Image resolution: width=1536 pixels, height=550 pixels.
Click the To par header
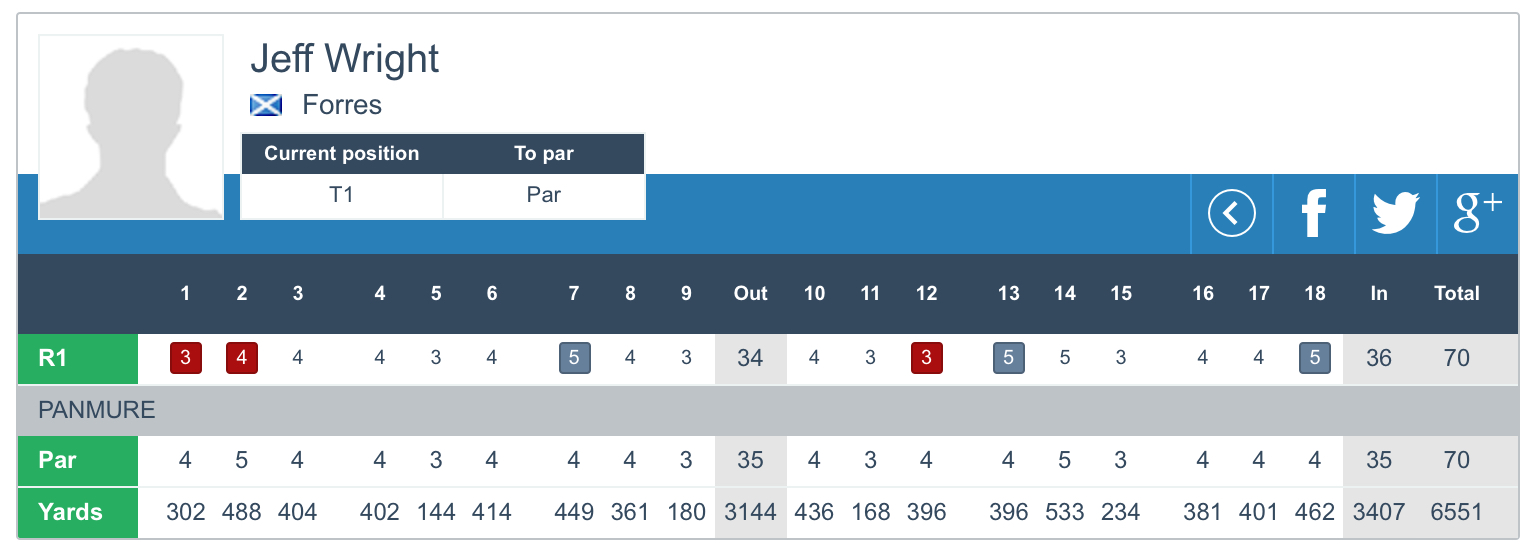pos(544,154)
